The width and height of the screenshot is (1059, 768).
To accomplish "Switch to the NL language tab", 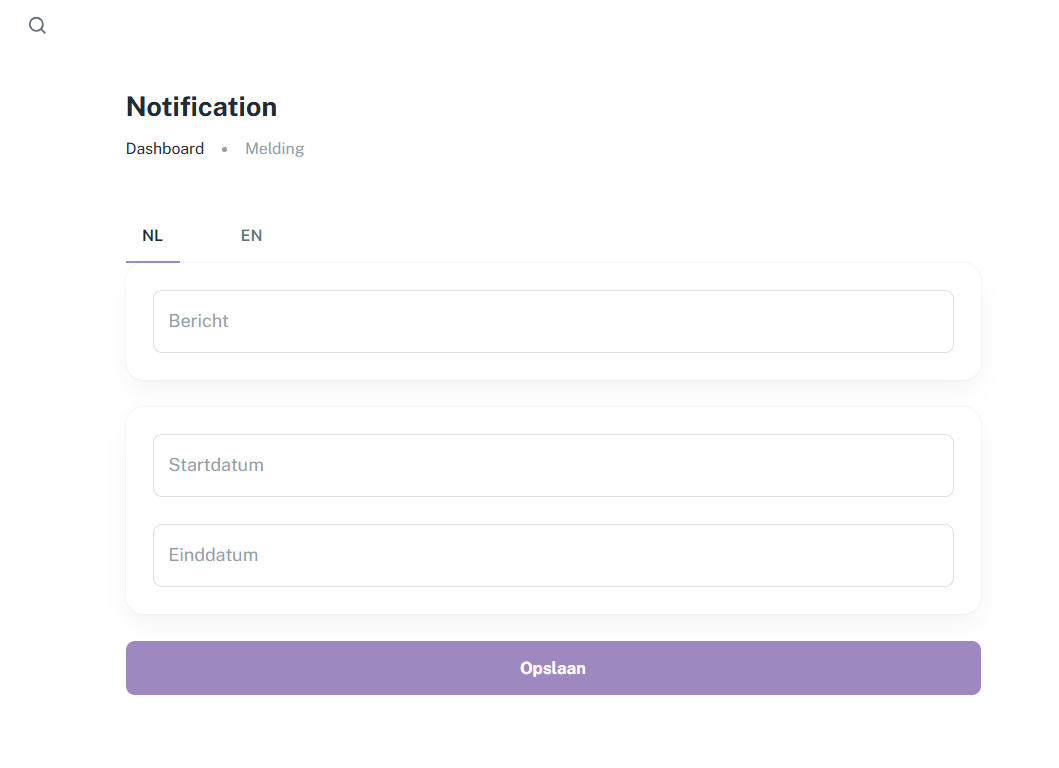I will (x=152, y=236).
